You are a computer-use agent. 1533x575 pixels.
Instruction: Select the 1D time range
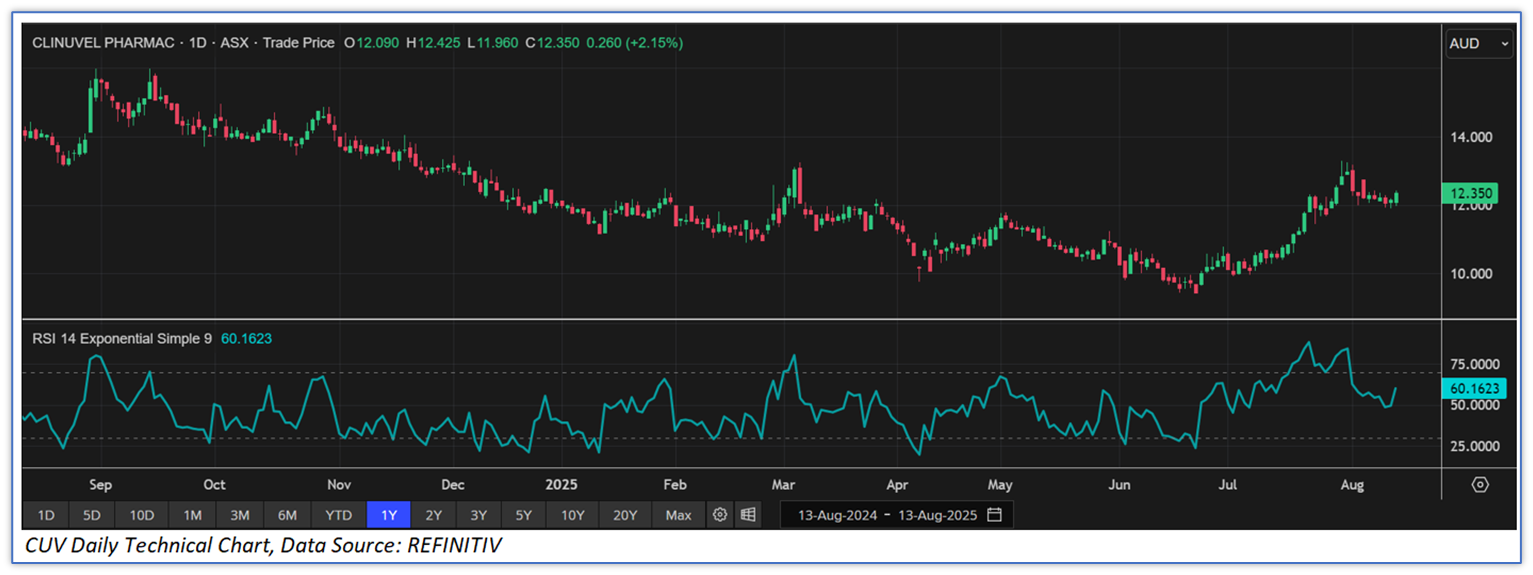tap(46, 515)
